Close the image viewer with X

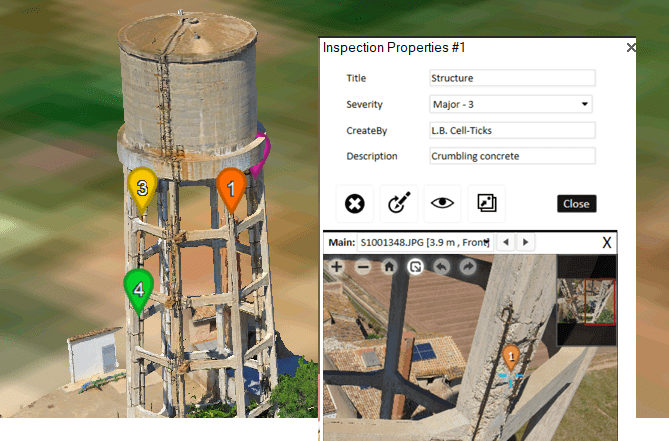tap(607, 242)
